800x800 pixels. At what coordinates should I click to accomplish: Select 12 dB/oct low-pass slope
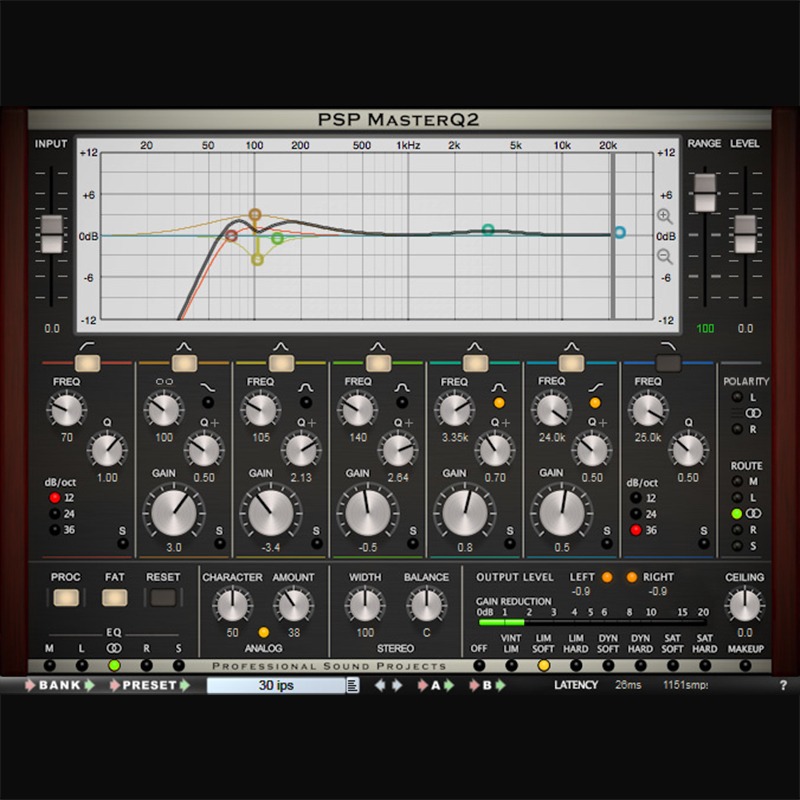pyautogui.click(x=636, y=497)
